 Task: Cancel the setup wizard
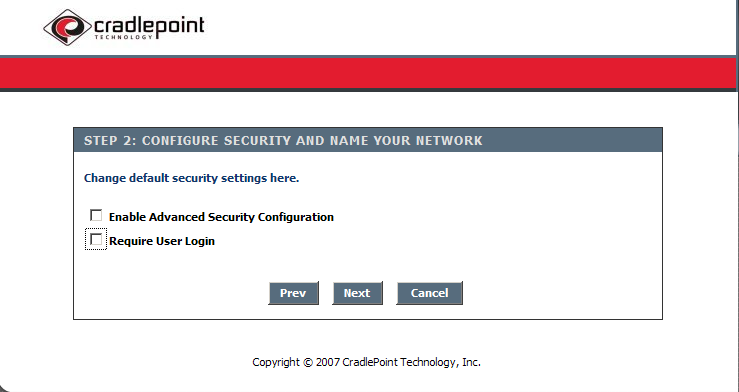(429, 293)
